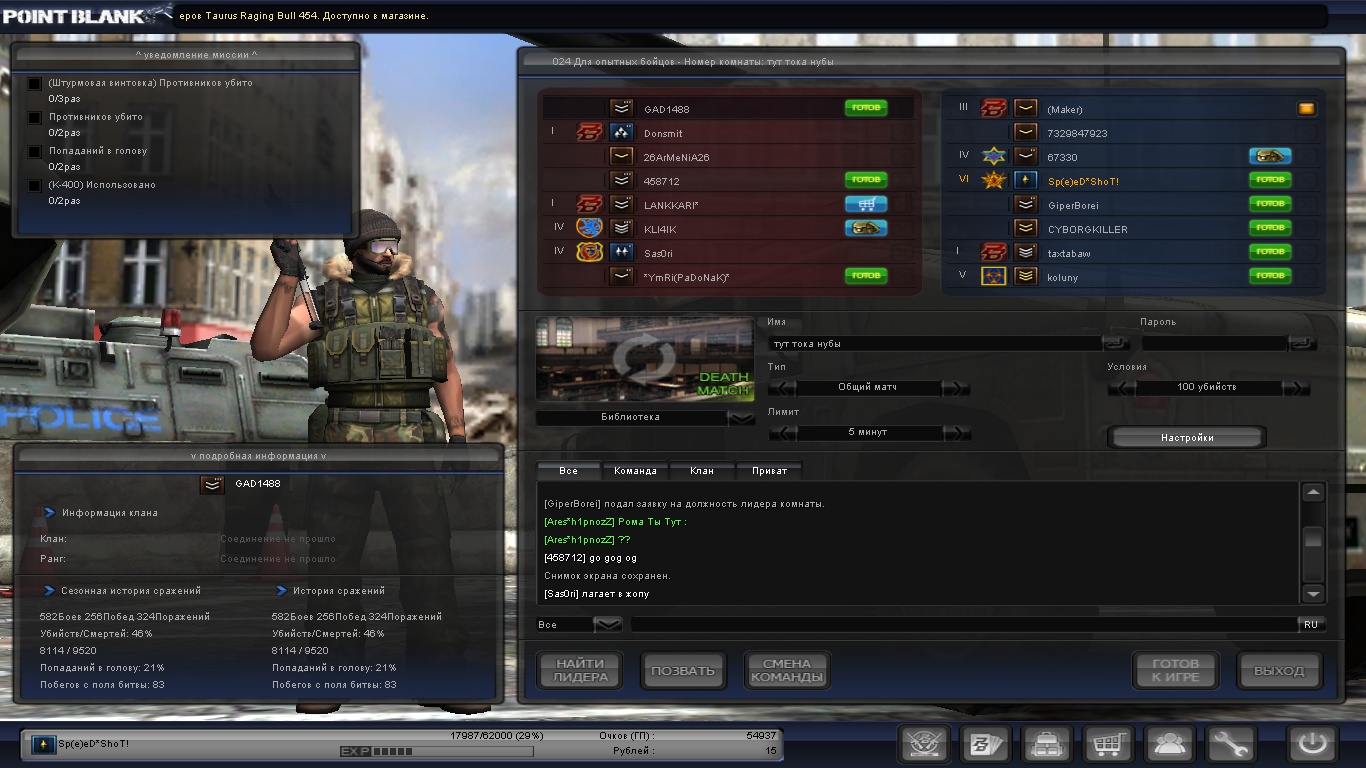Click the power exit icon

[x=1313, y=745]
